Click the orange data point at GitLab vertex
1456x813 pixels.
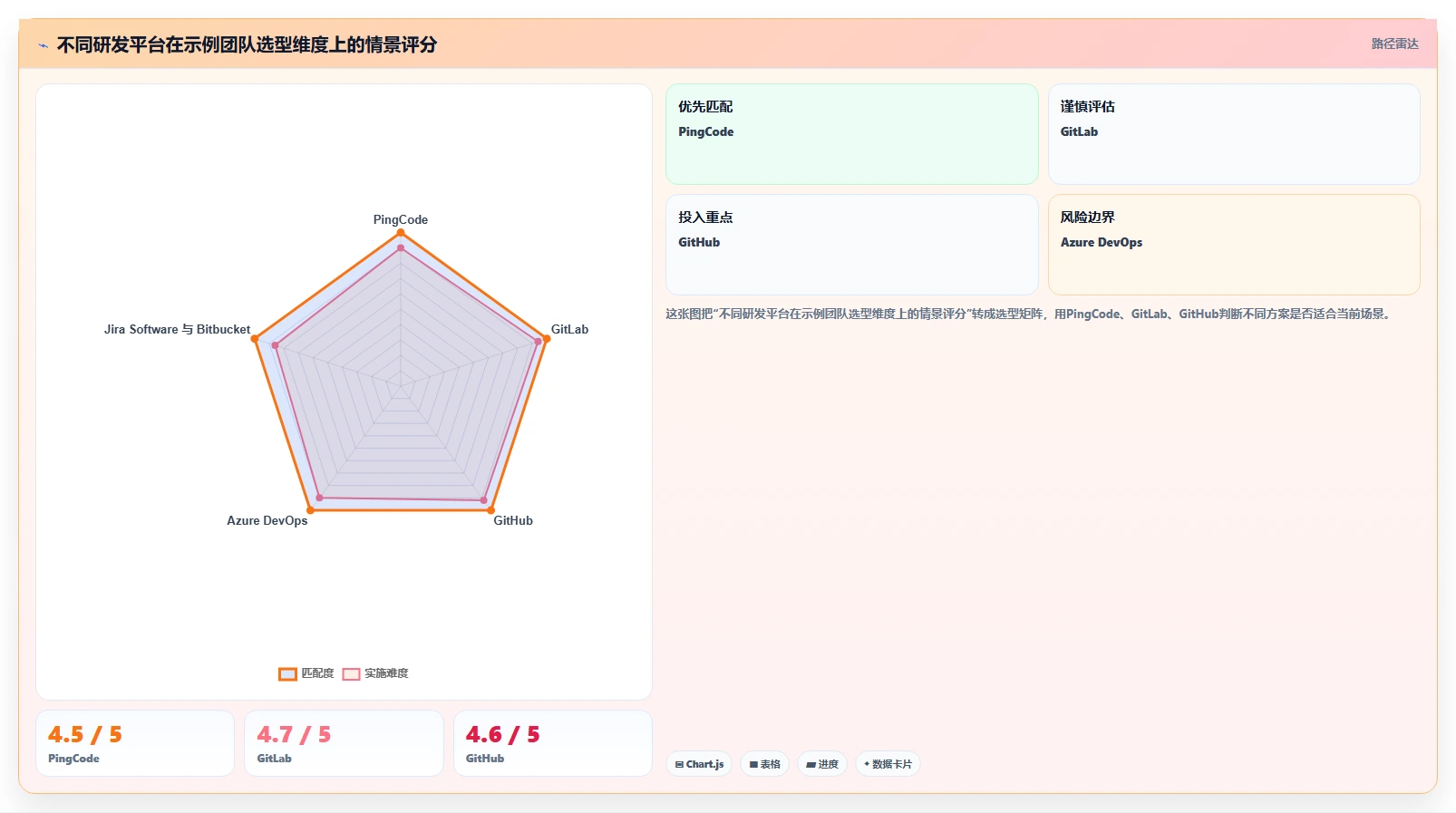click(547, 339)
